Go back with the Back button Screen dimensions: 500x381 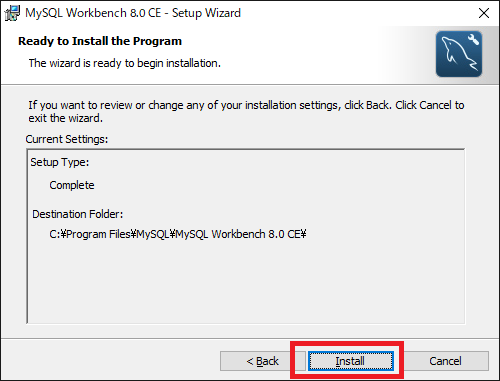[262, 361]
